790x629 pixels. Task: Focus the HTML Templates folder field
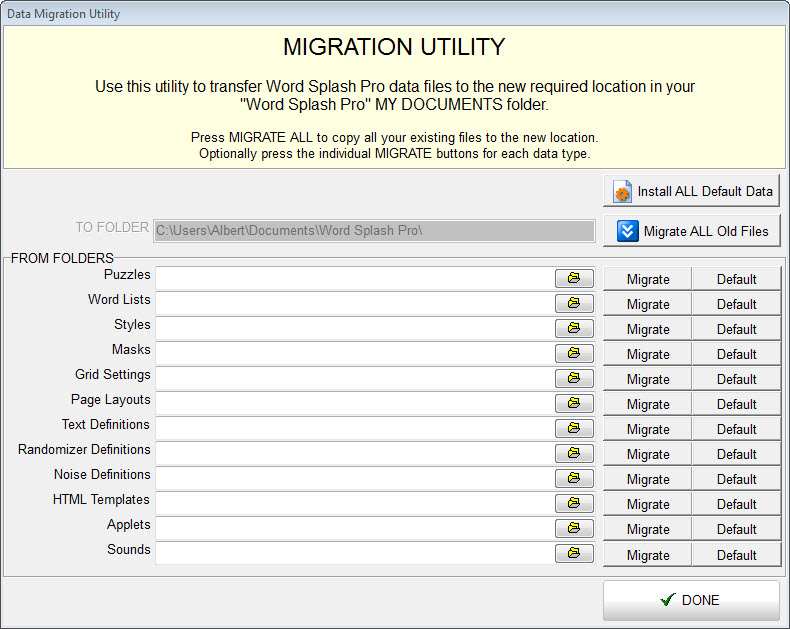click(x=355, y=503)
